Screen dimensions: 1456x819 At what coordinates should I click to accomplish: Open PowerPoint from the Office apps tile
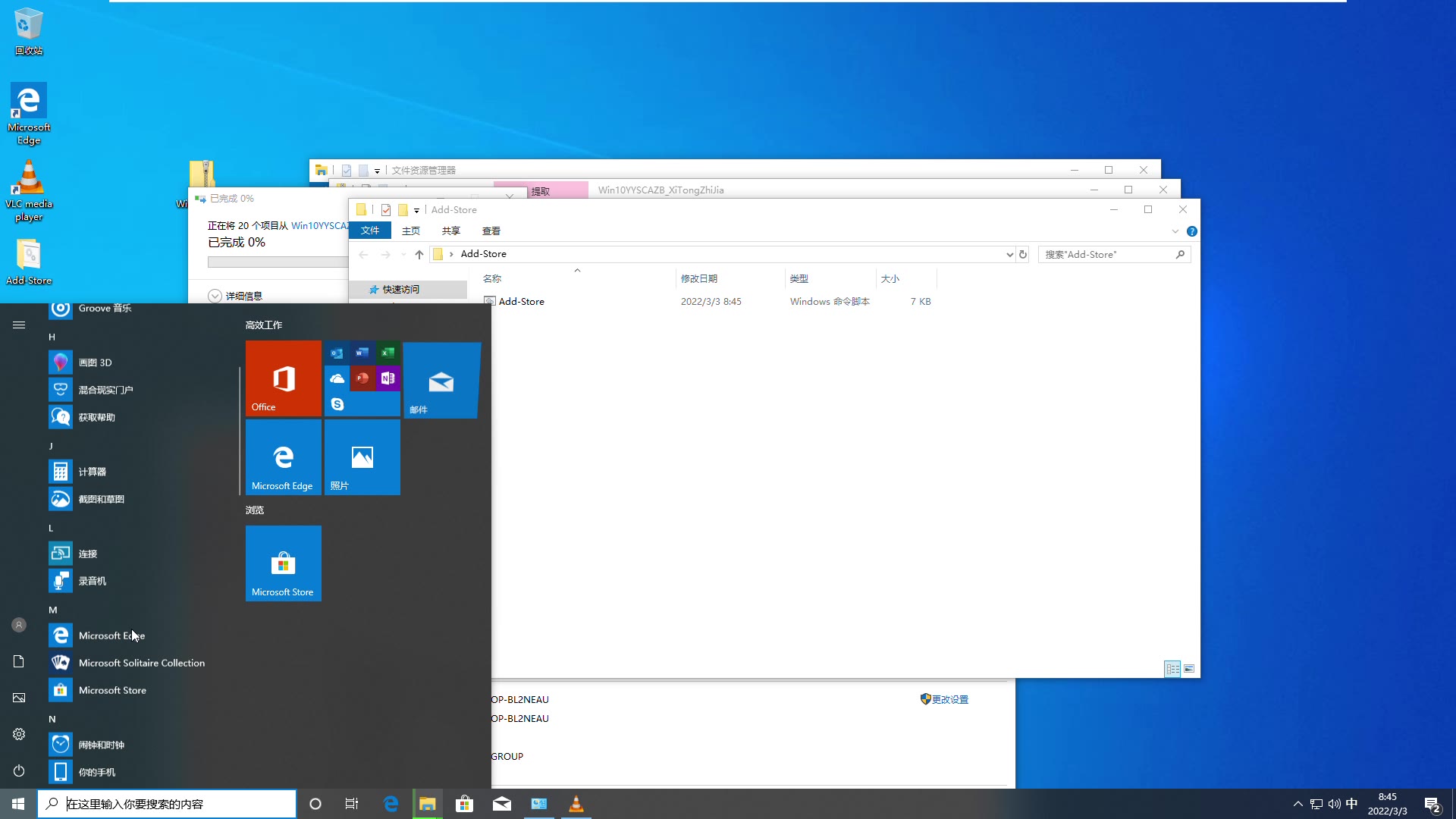(x=362, y=378)
